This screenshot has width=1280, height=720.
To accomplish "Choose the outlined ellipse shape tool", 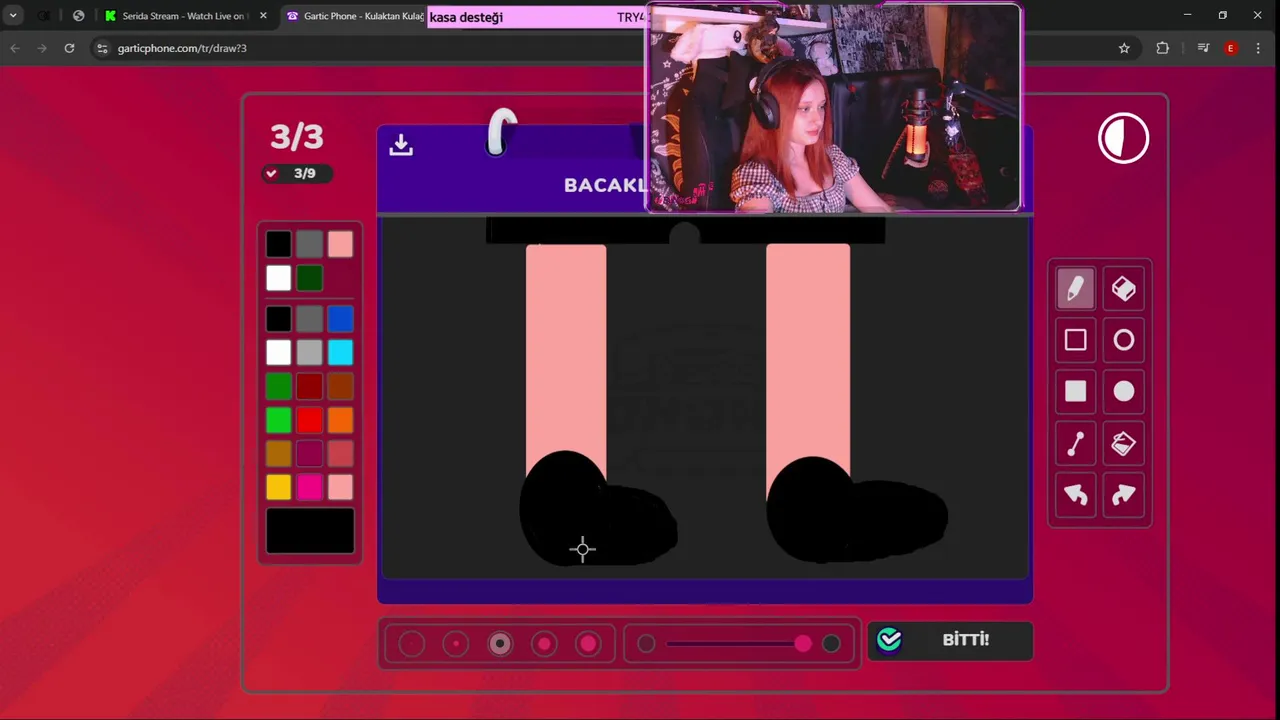I will point(1124,340).
